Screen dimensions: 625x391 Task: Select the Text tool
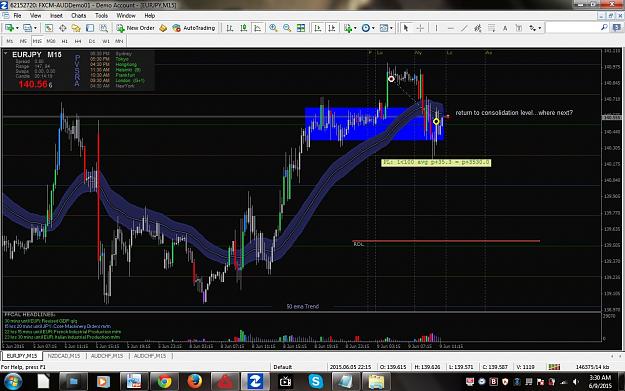pyautogui.click(x=505, y=28)
